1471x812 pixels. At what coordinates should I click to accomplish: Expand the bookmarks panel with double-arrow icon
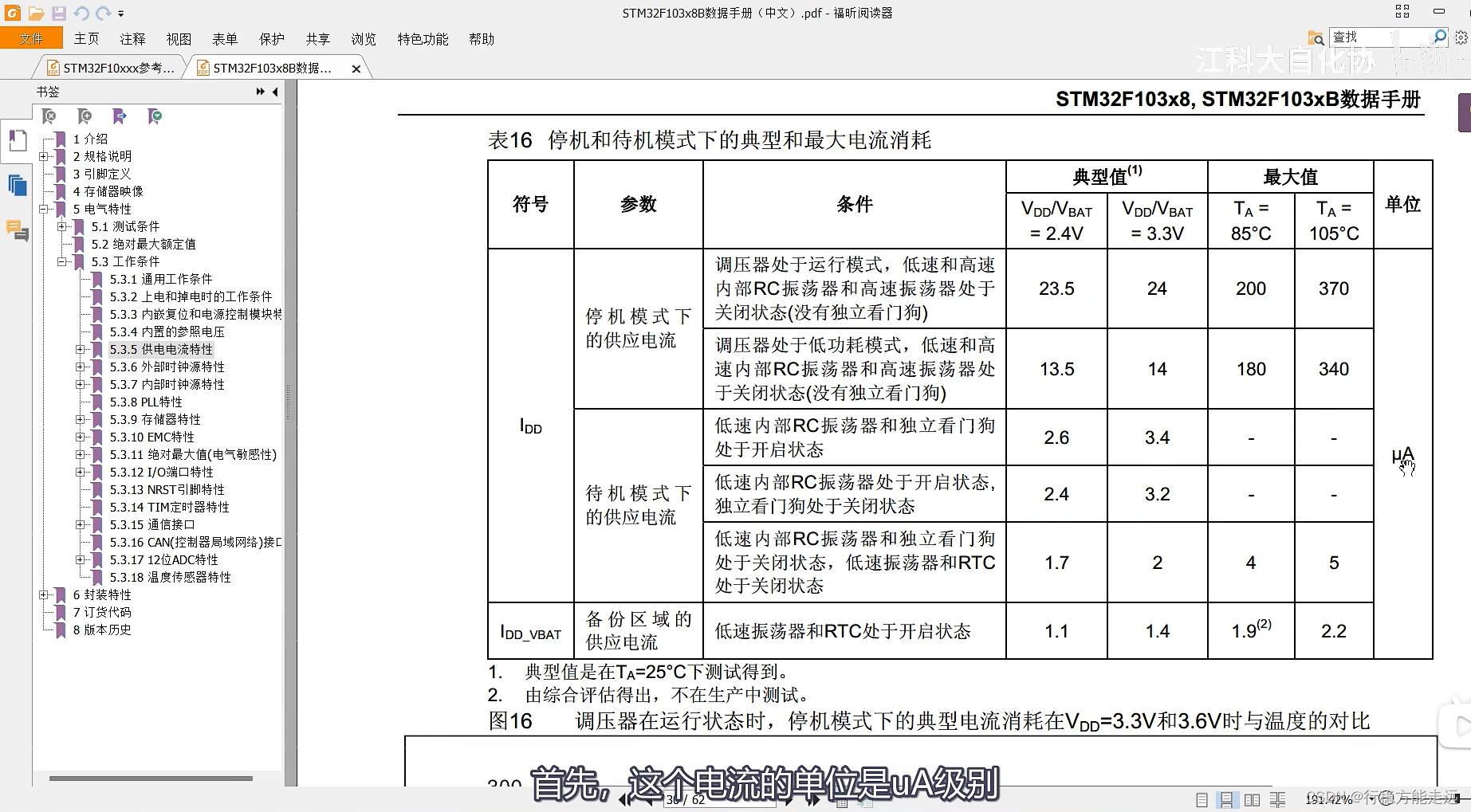[x=261, y=92]
